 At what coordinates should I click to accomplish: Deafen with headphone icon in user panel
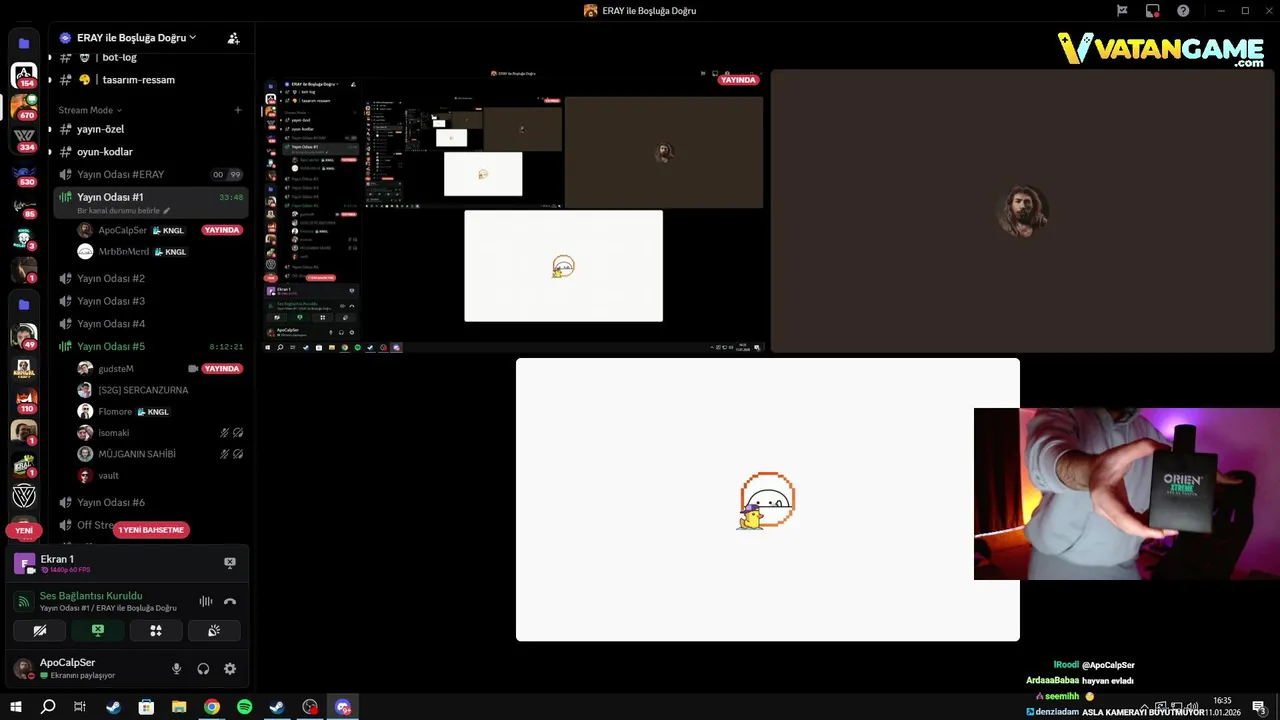(x=203, y=669)
